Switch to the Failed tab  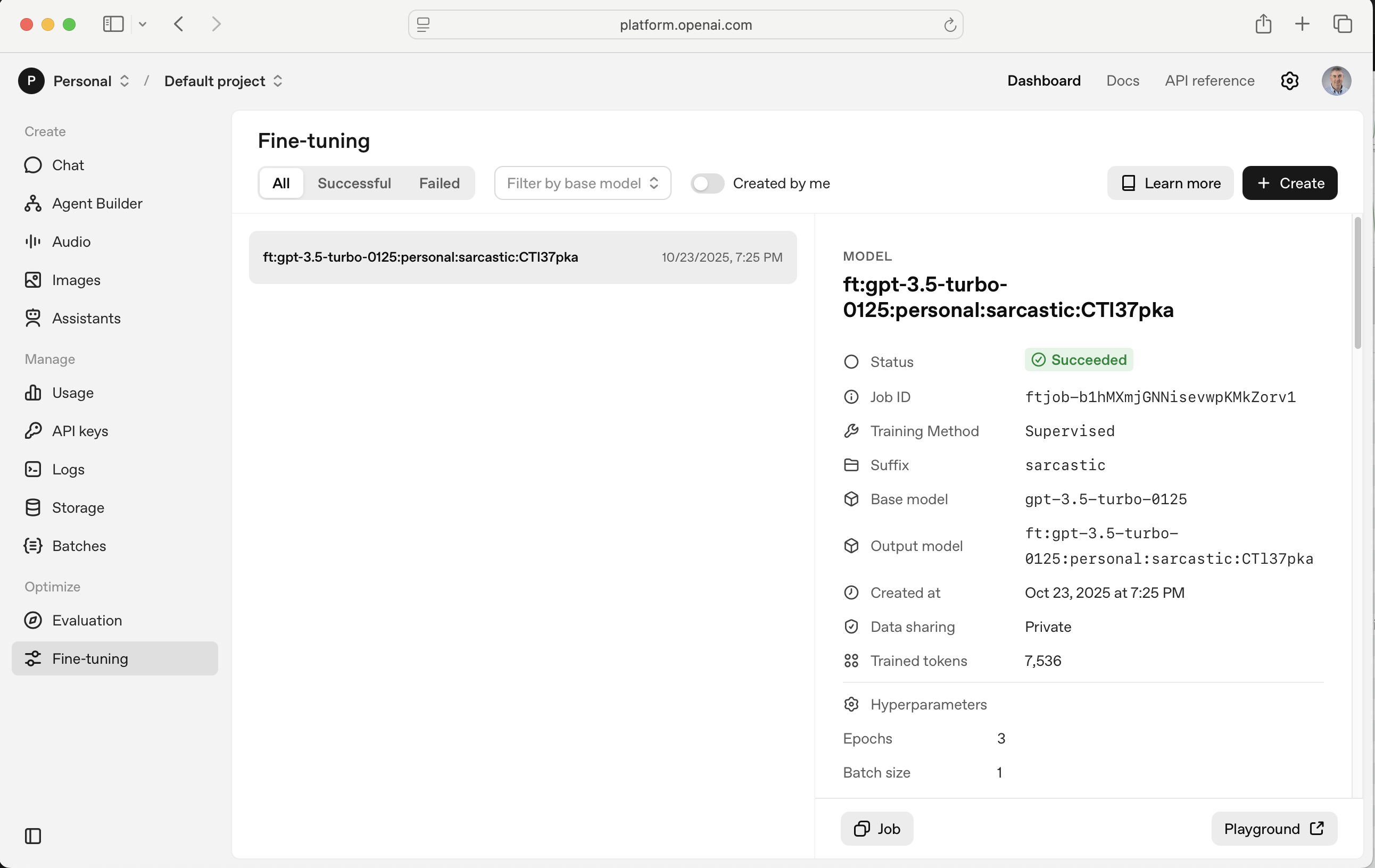(439, 183)
